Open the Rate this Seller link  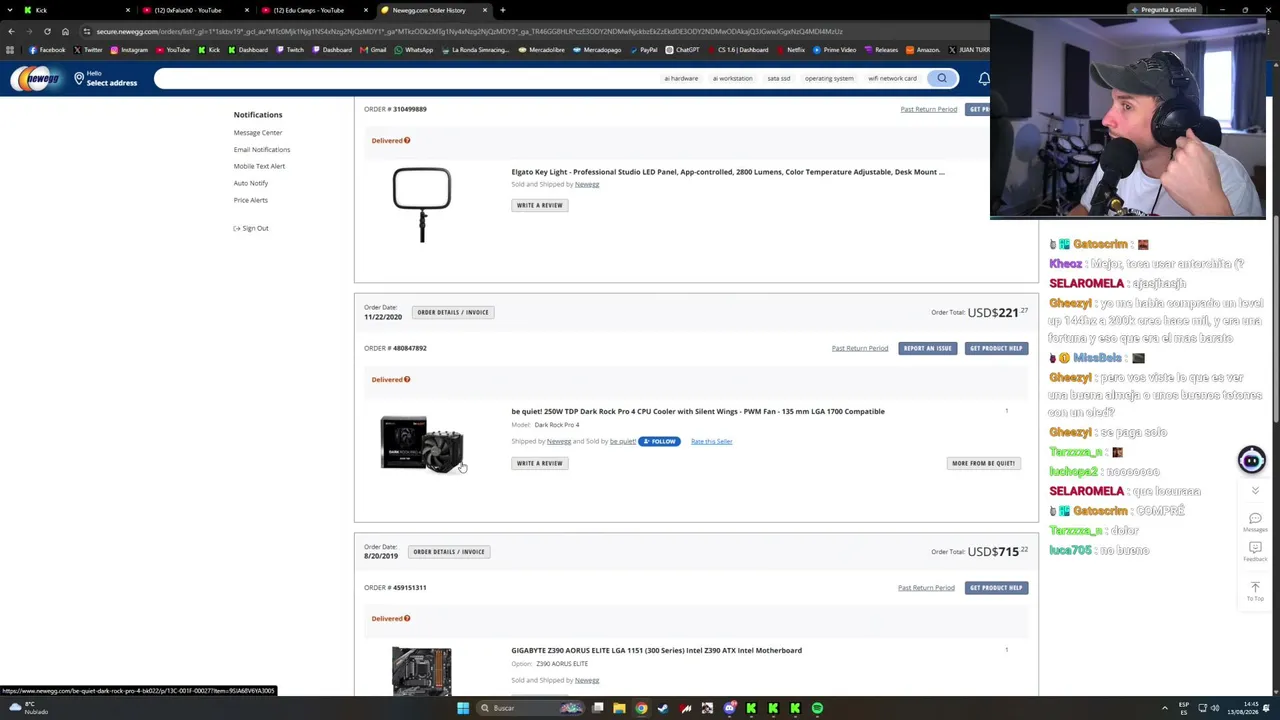[711, 441]
